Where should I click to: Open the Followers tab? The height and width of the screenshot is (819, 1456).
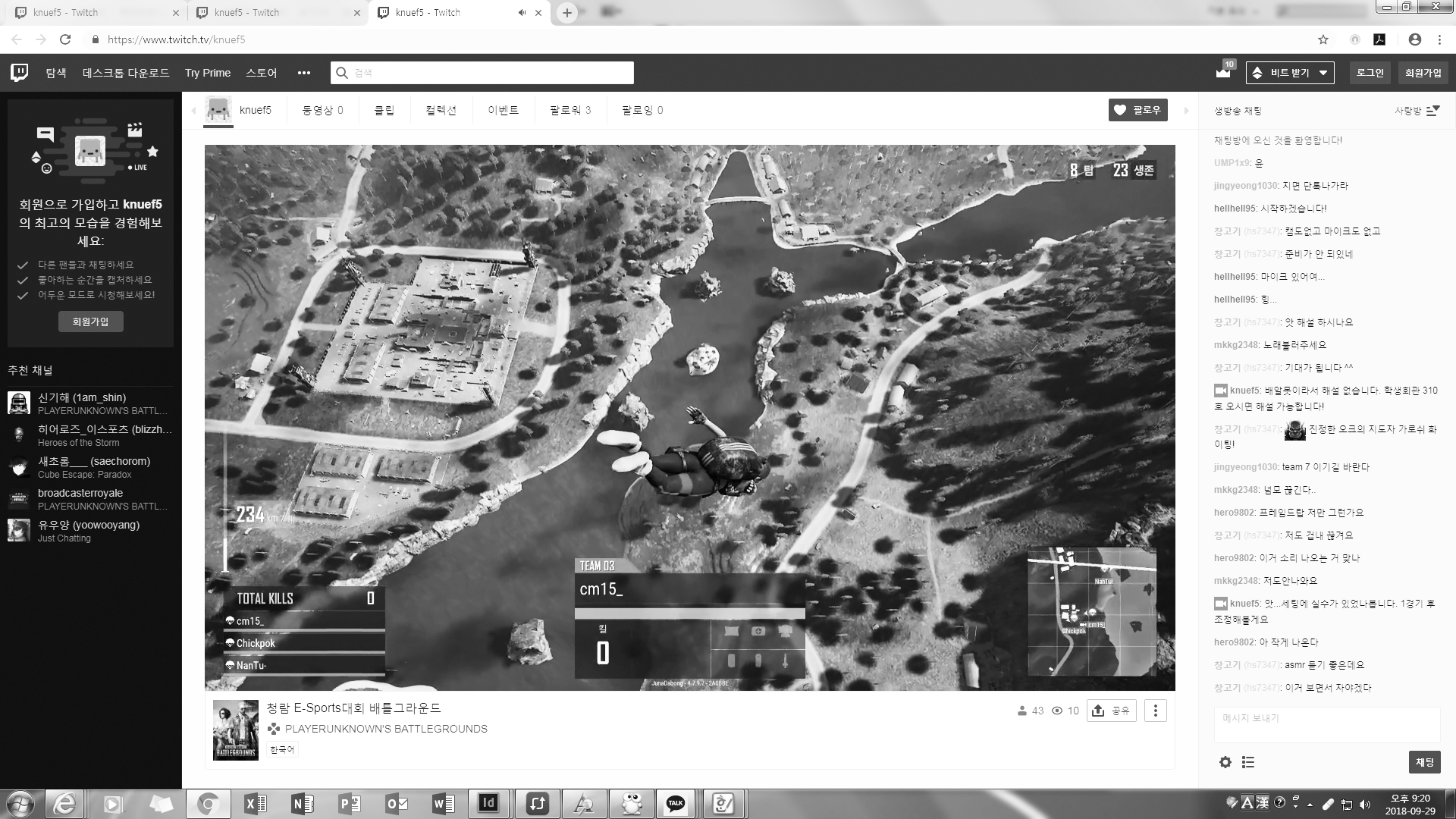(570, 110)
